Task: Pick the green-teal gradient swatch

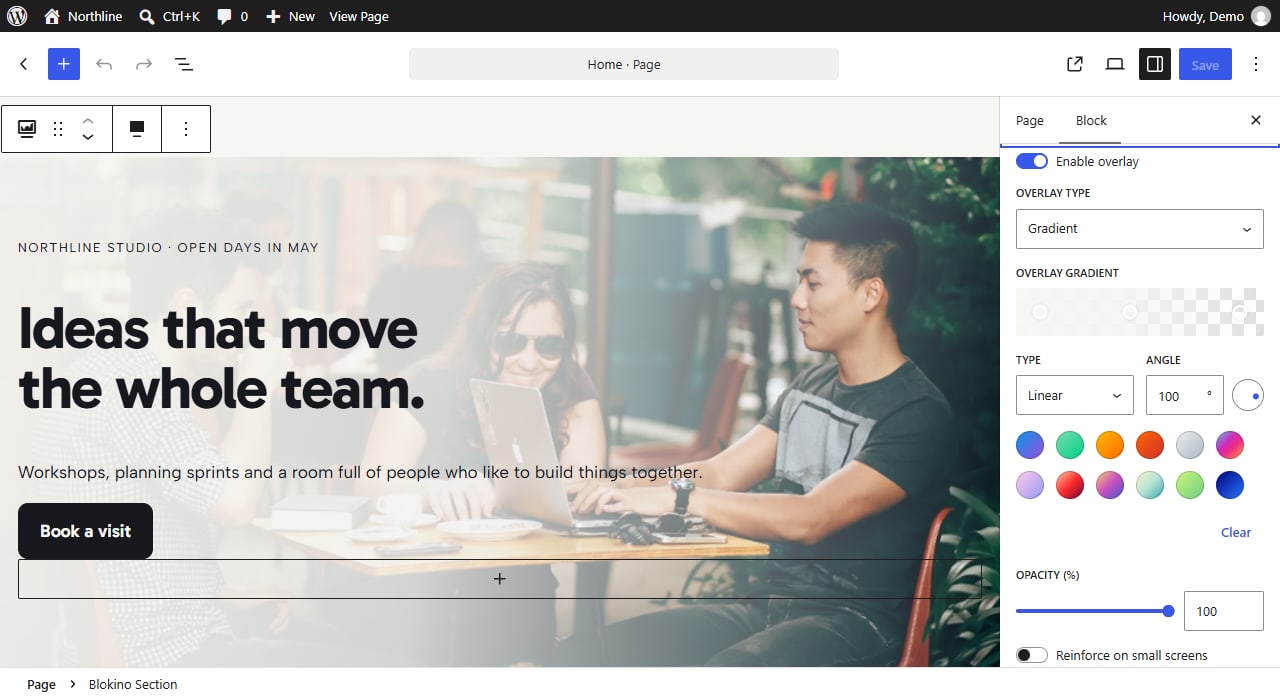Action: [x=1070, y=445]
